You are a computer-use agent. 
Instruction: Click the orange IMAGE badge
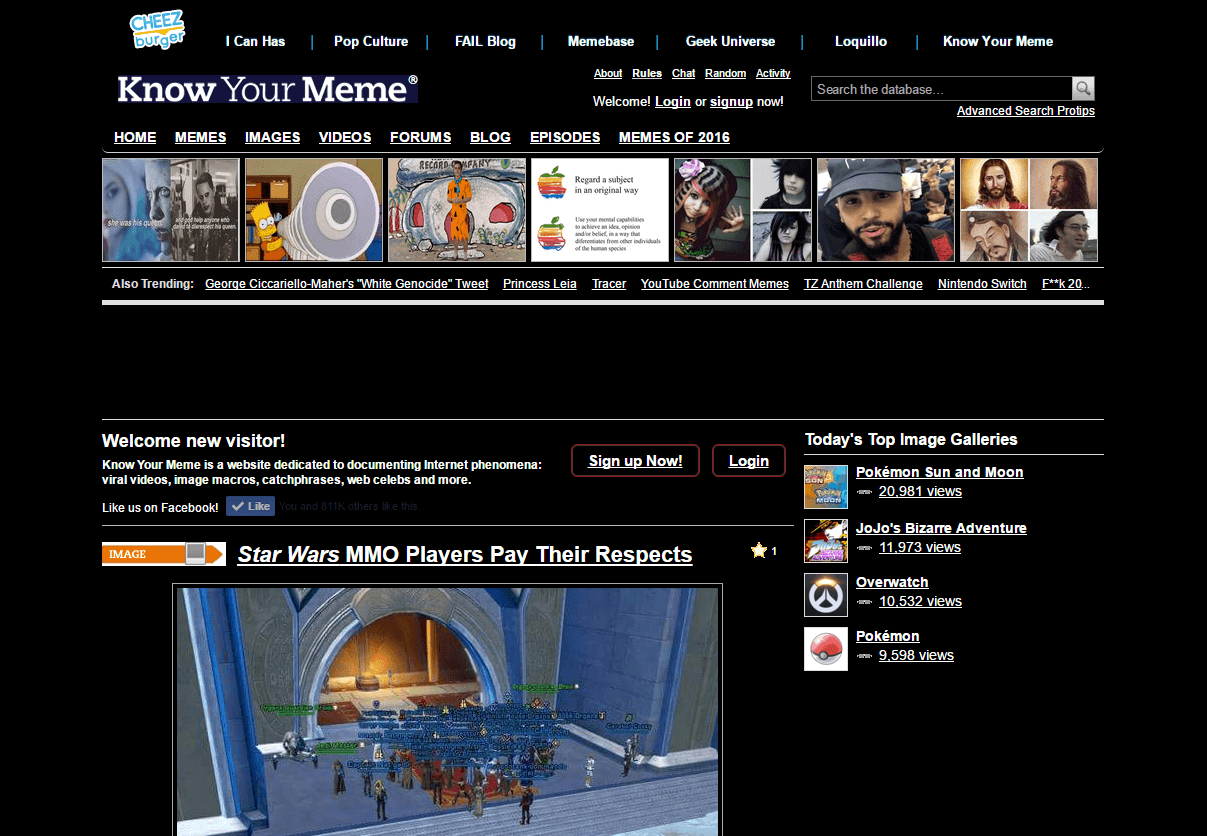pos(164,554)
